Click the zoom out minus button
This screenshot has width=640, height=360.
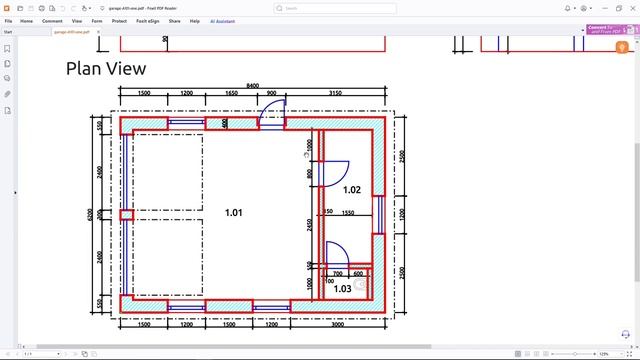pyautogui.click(x=553, y=354)
